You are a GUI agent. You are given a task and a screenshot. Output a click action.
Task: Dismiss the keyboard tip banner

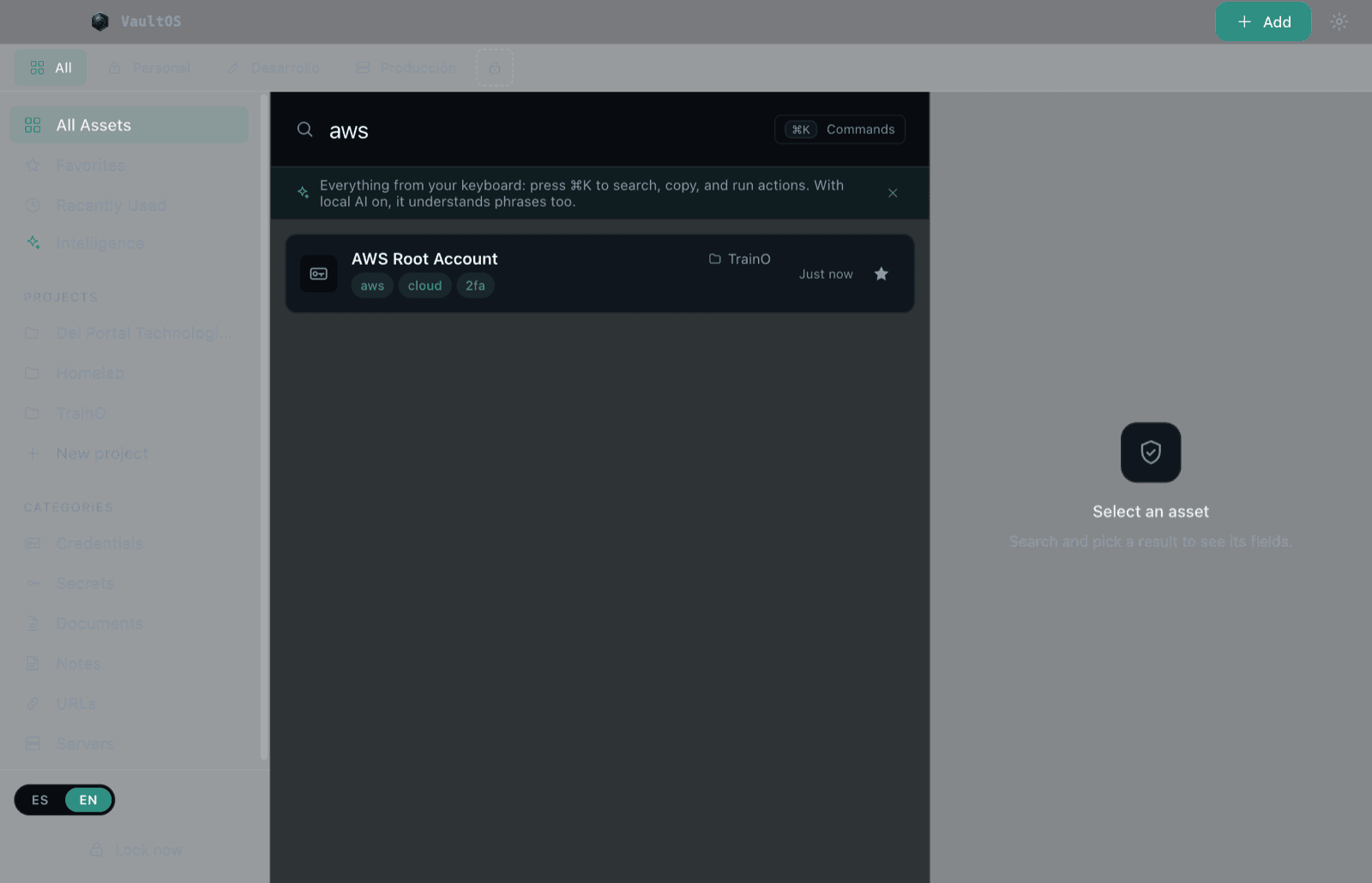coord(893,193)
